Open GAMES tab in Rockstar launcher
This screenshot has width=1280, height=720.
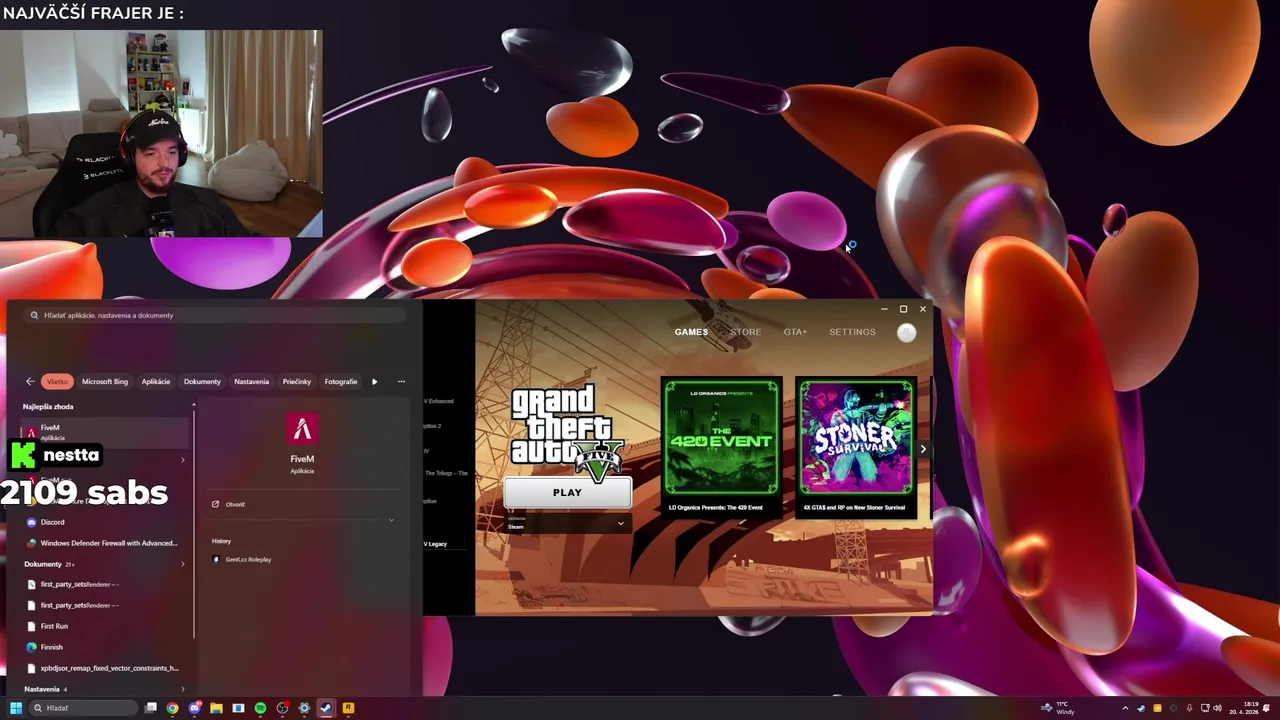point(691,332)
